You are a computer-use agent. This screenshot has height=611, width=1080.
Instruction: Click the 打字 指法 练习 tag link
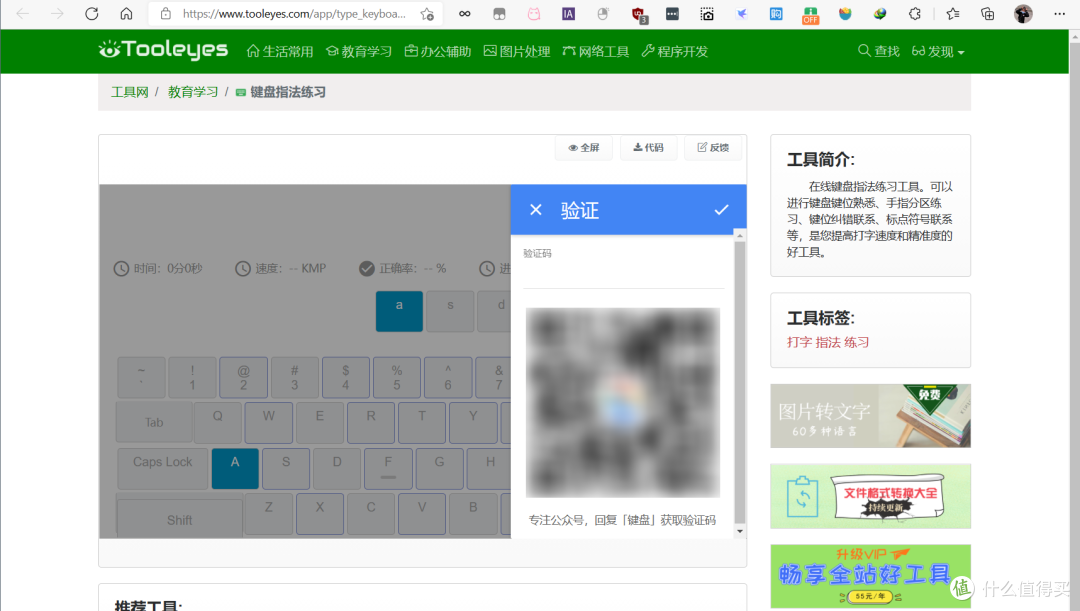pyautogui.click(x=828, y=342)
